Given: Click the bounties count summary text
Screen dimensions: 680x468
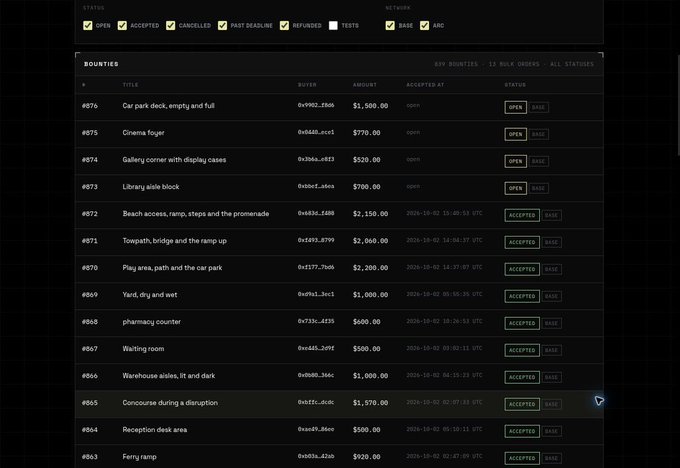Looking at the screenshot, I should pyautogui.click(x=514, y=64).
